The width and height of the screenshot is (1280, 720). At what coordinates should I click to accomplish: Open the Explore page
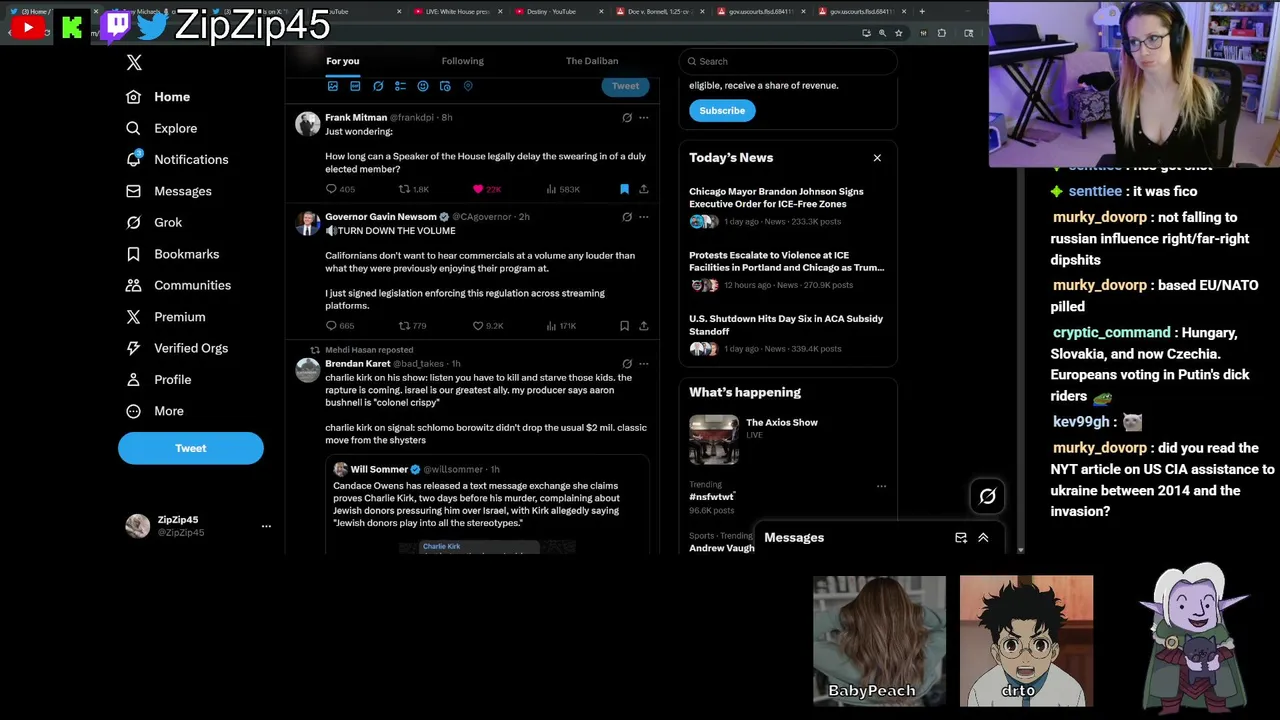pyautogui.click(x=161, y=128)
